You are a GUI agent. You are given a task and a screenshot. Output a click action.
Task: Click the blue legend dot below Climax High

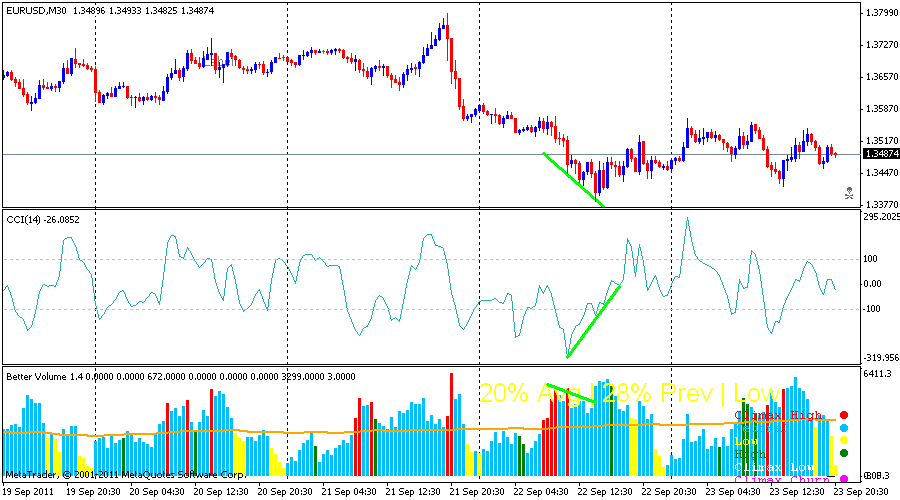click(x=843, y=428)
